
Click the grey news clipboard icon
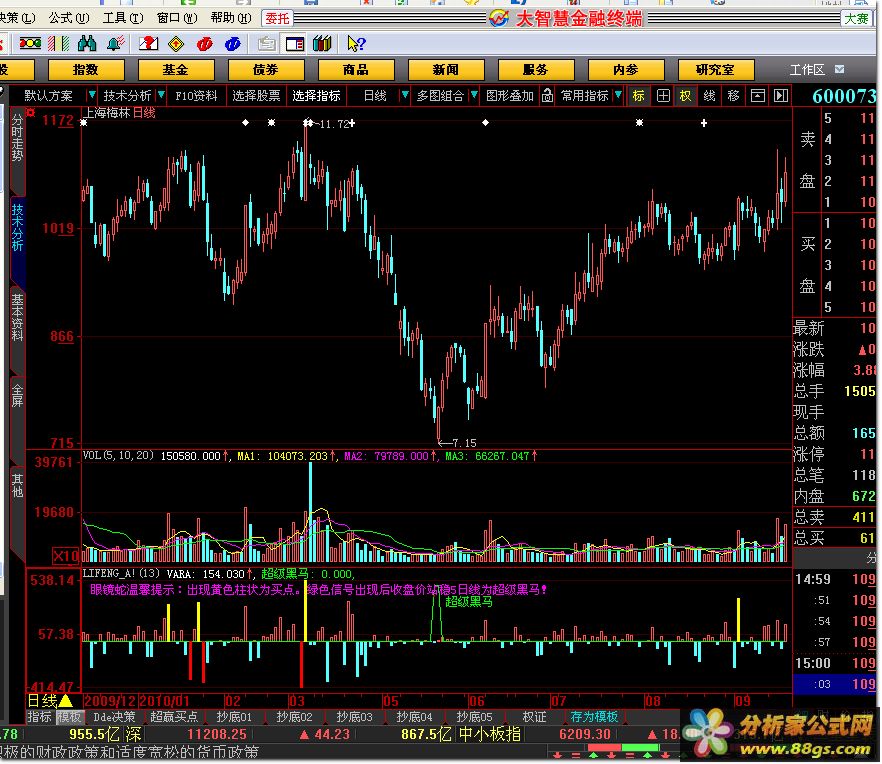tap(266, 43)
